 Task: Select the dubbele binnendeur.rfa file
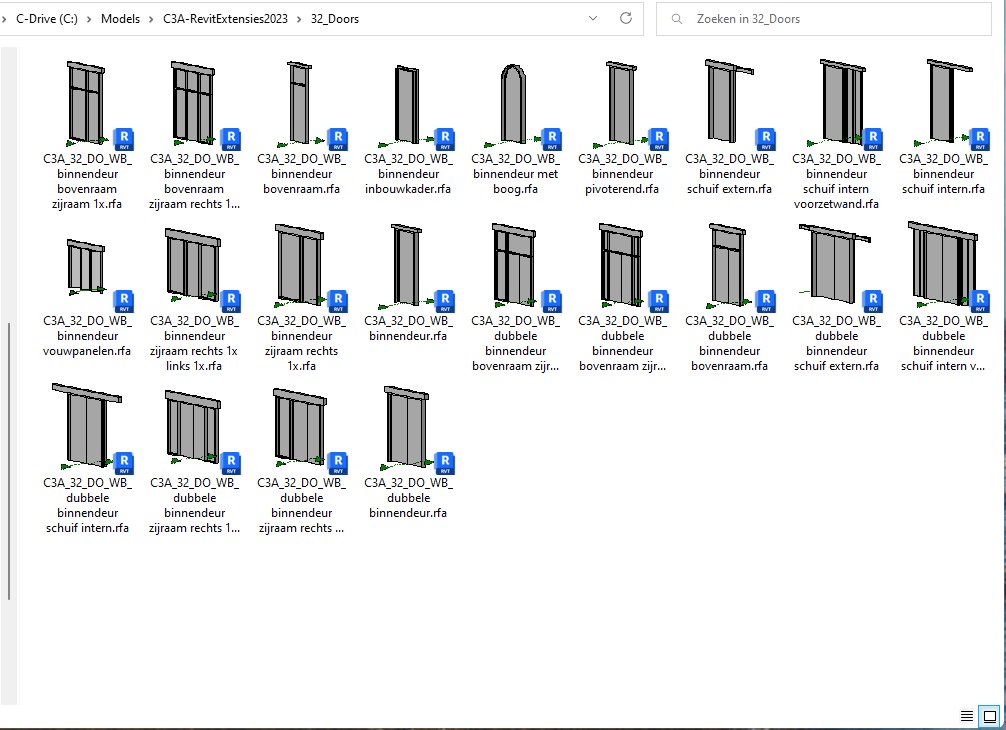click(408, 428)
